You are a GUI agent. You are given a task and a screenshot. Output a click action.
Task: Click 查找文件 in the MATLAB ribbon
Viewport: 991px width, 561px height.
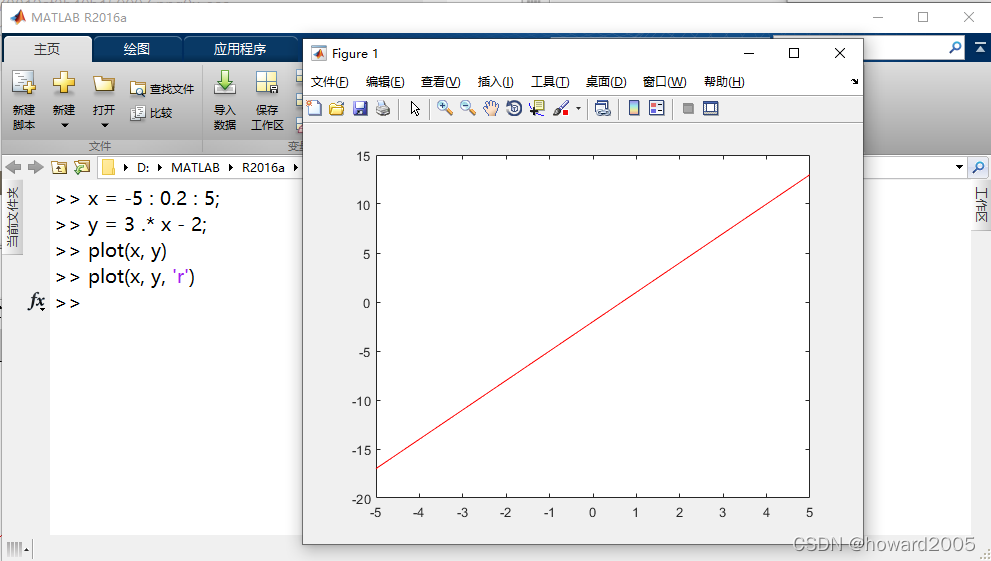tap(162, 89)
